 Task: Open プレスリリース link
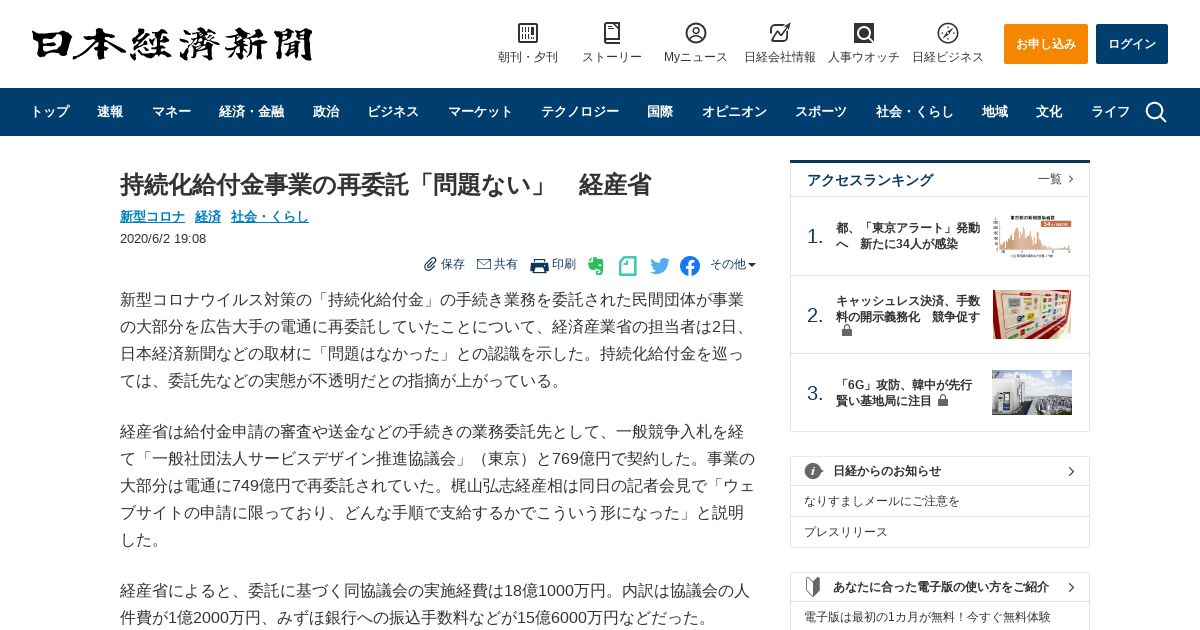tap(846, 532)
